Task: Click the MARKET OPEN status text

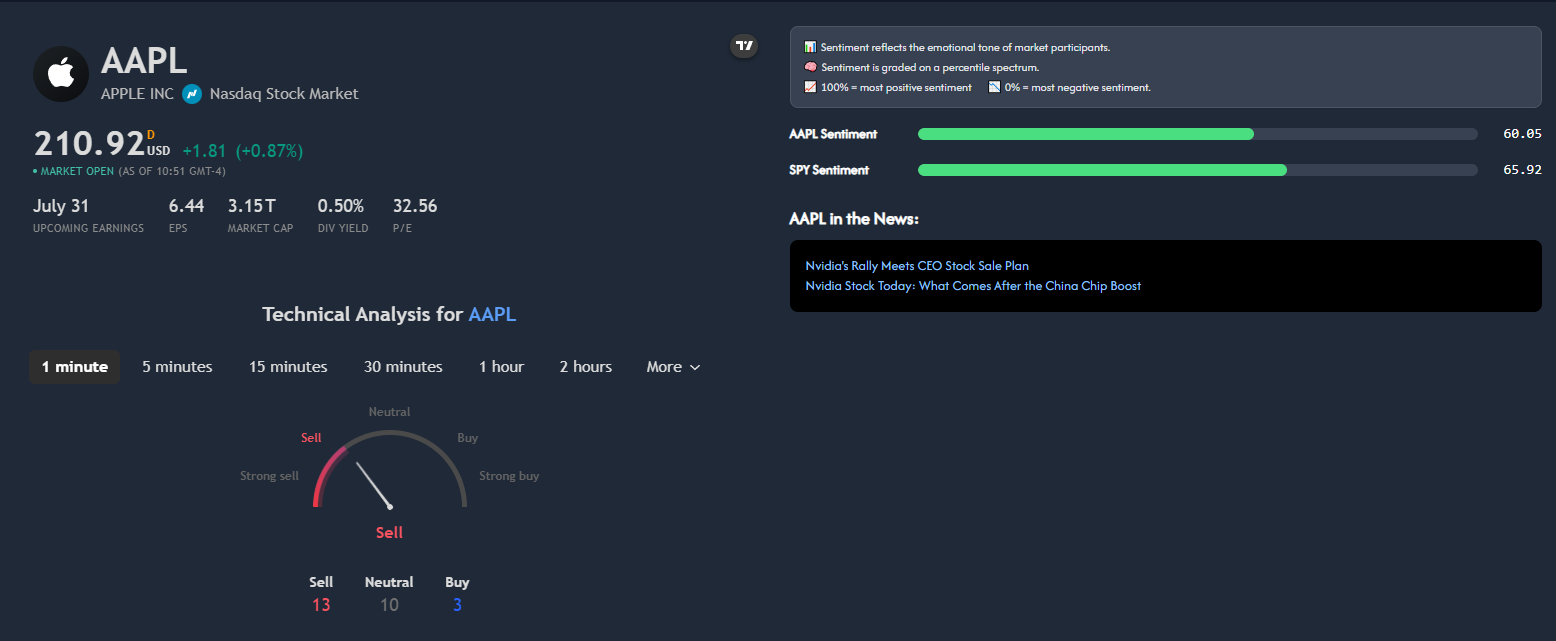Action: tap(77, 171)
